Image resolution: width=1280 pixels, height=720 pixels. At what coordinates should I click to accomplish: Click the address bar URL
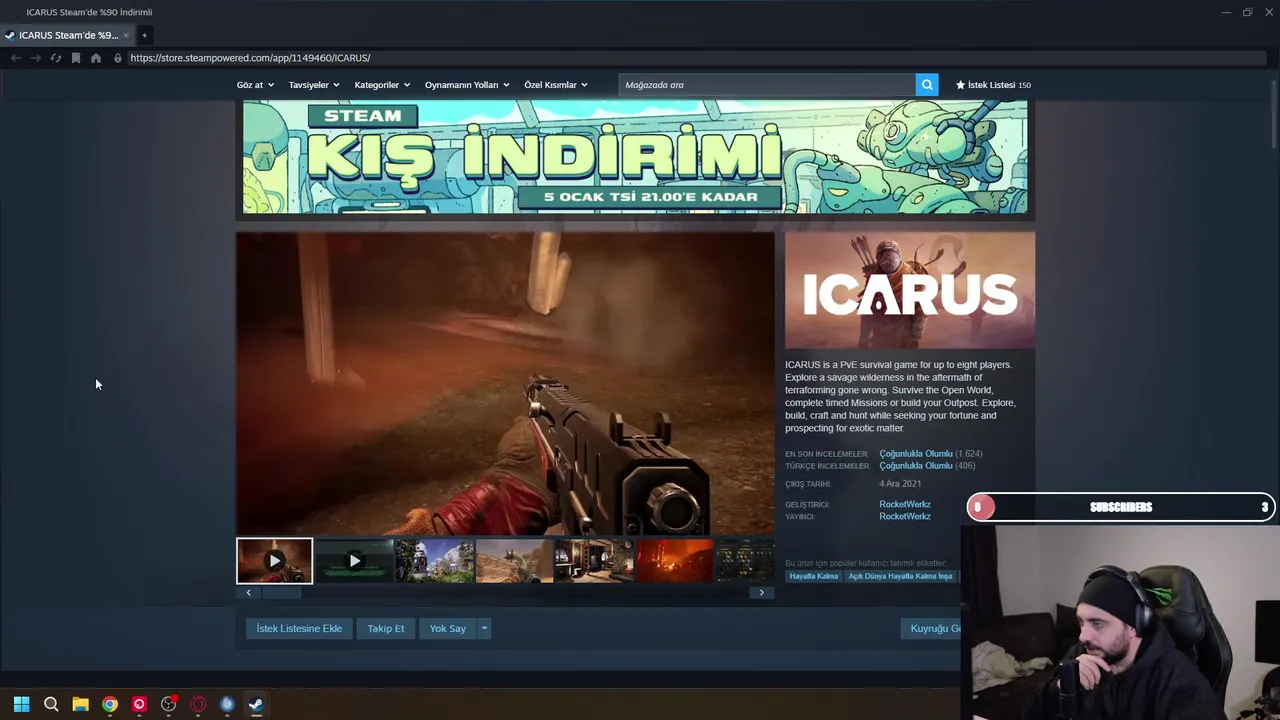coord(250,58)
